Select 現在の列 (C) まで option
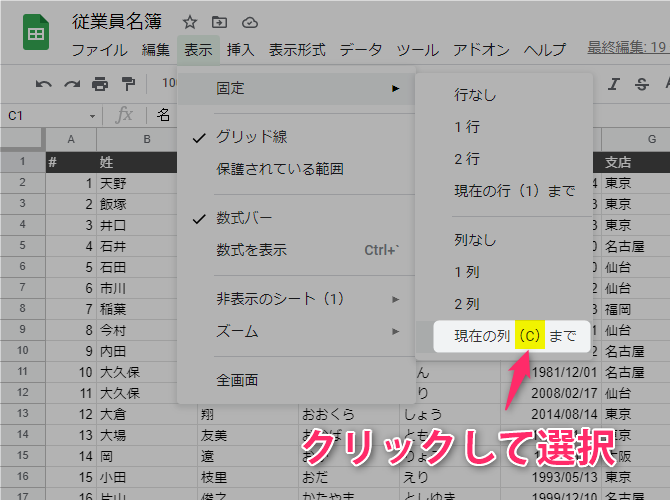670x500 pixels. coord(512,336)
